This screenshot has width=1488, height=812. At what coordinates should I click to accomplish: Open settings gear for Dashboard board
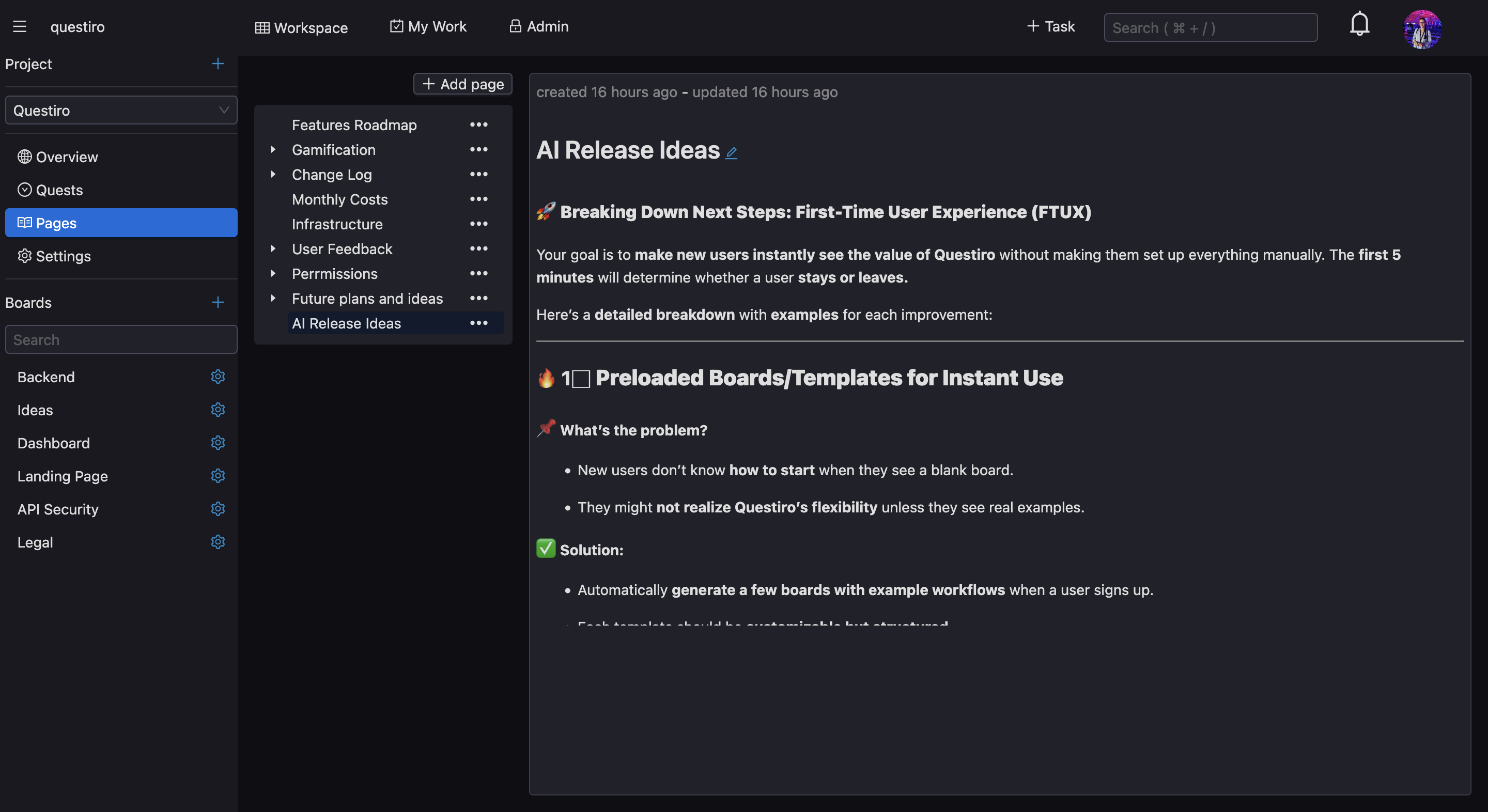(x=218, y=442)
